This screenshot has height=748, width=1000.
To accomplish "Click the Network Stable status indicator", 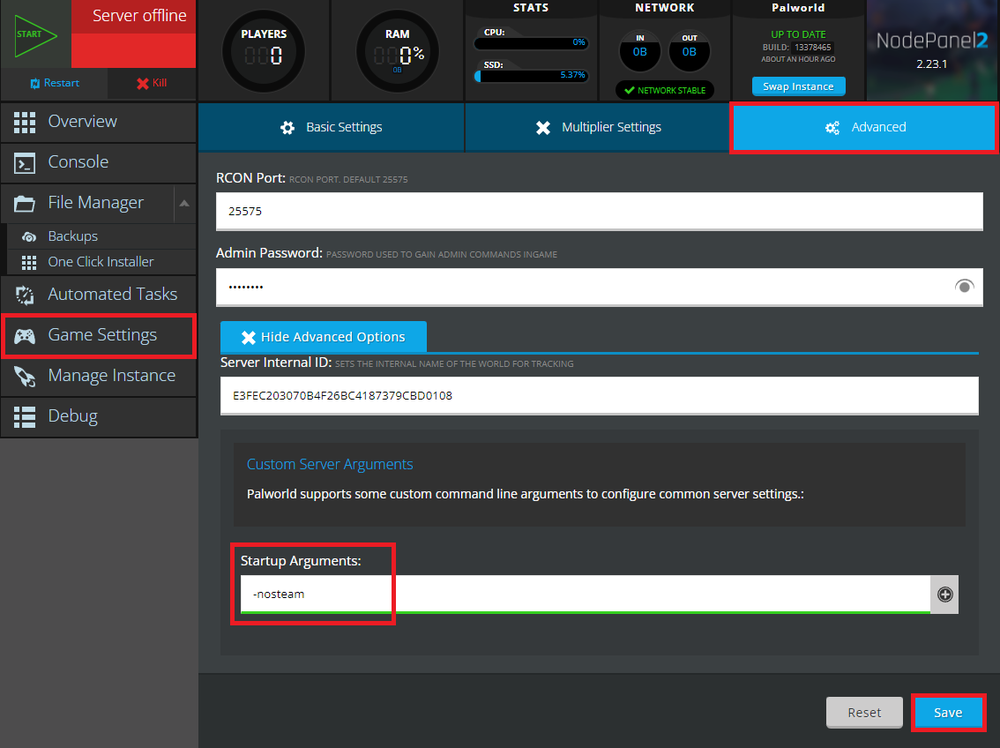I will (x=664, y=89).
